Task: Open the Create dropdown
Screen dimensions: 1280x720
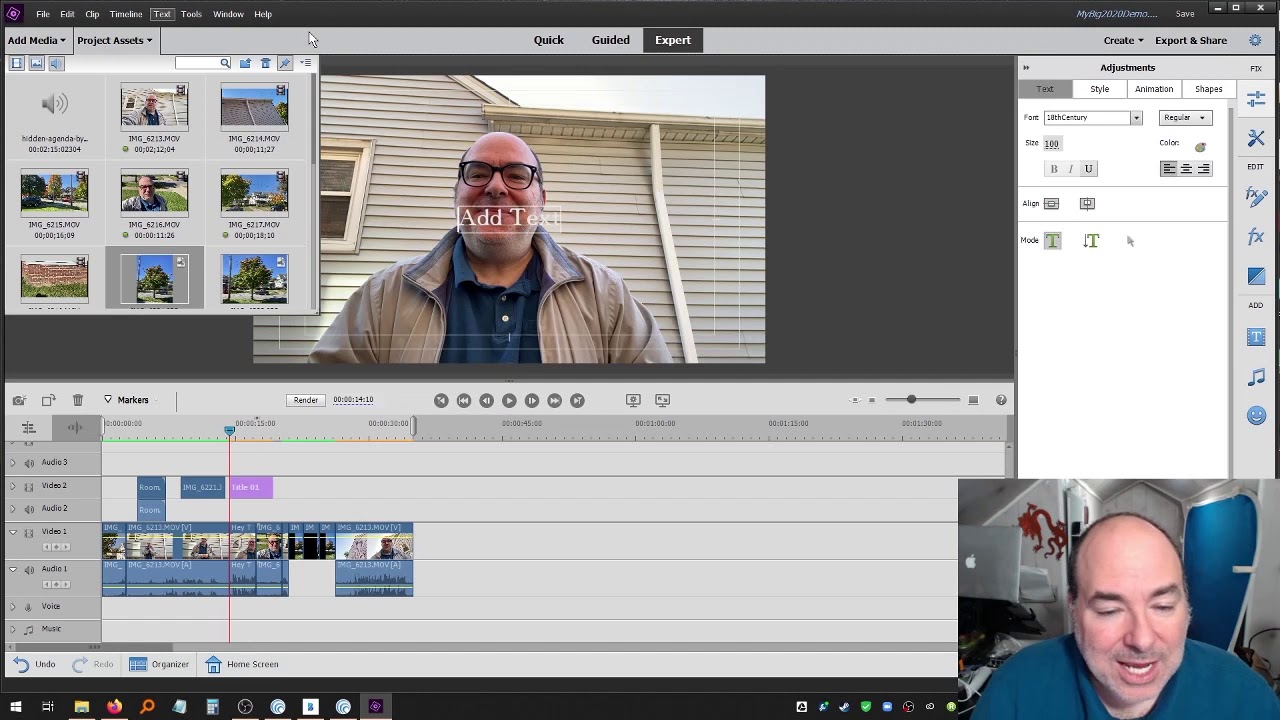Action: click(x=1123, y=40)
